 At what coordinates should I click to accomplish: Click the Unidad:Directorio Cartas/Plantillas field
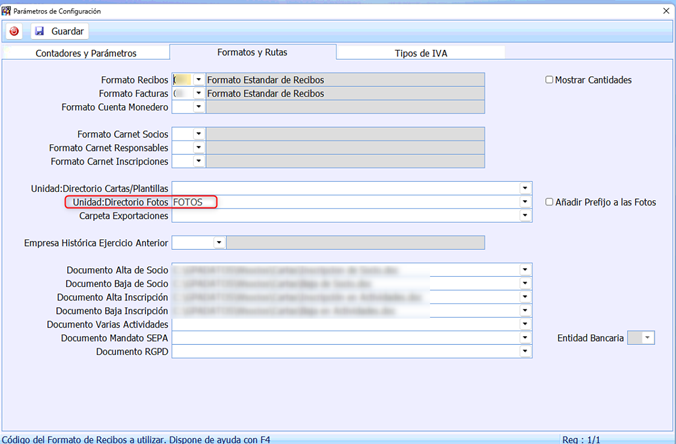coord(345,188)
